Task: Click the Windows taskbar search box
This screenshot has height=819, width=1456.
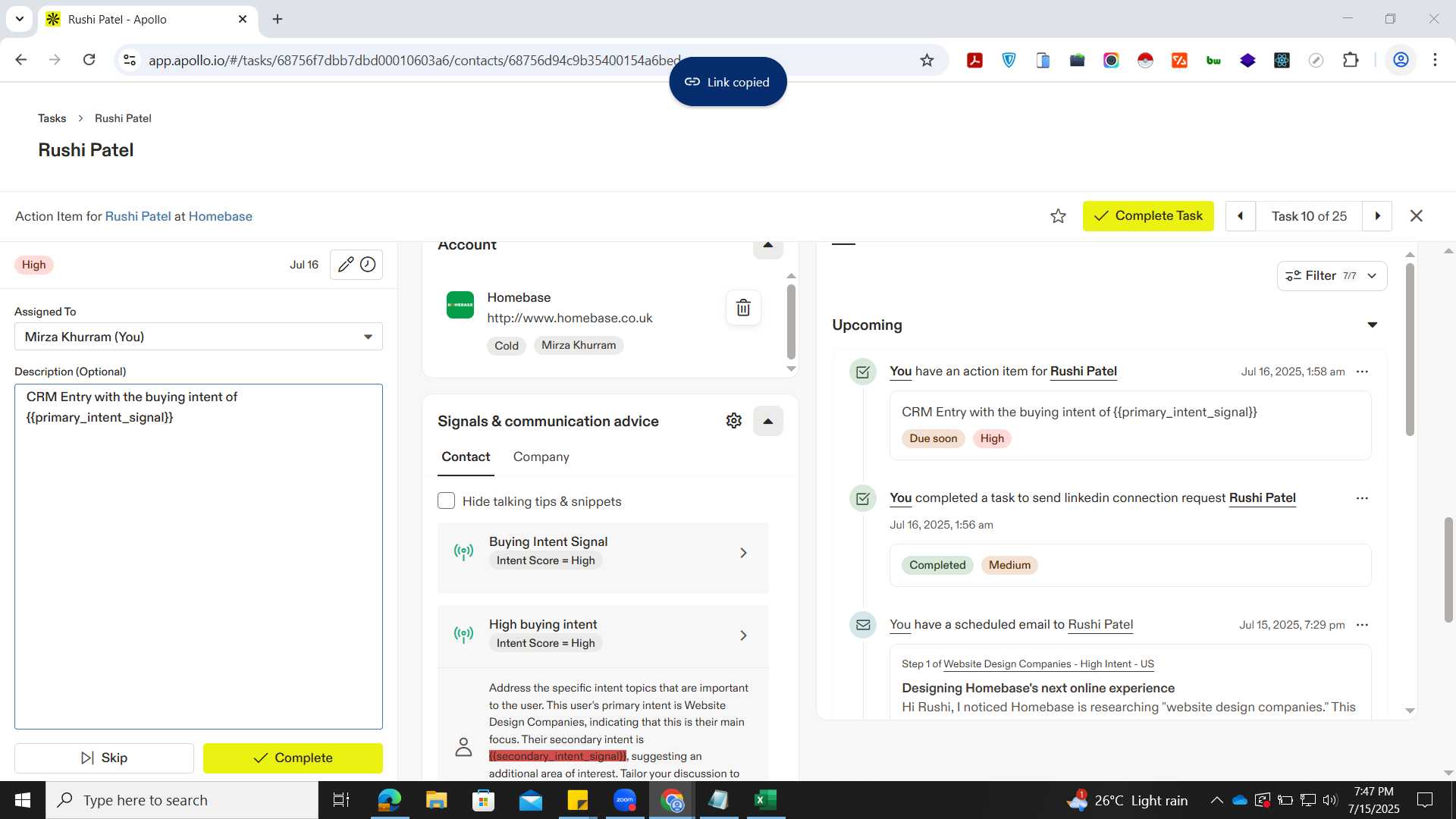Action: pyautogui.click(x=182, y=800)
